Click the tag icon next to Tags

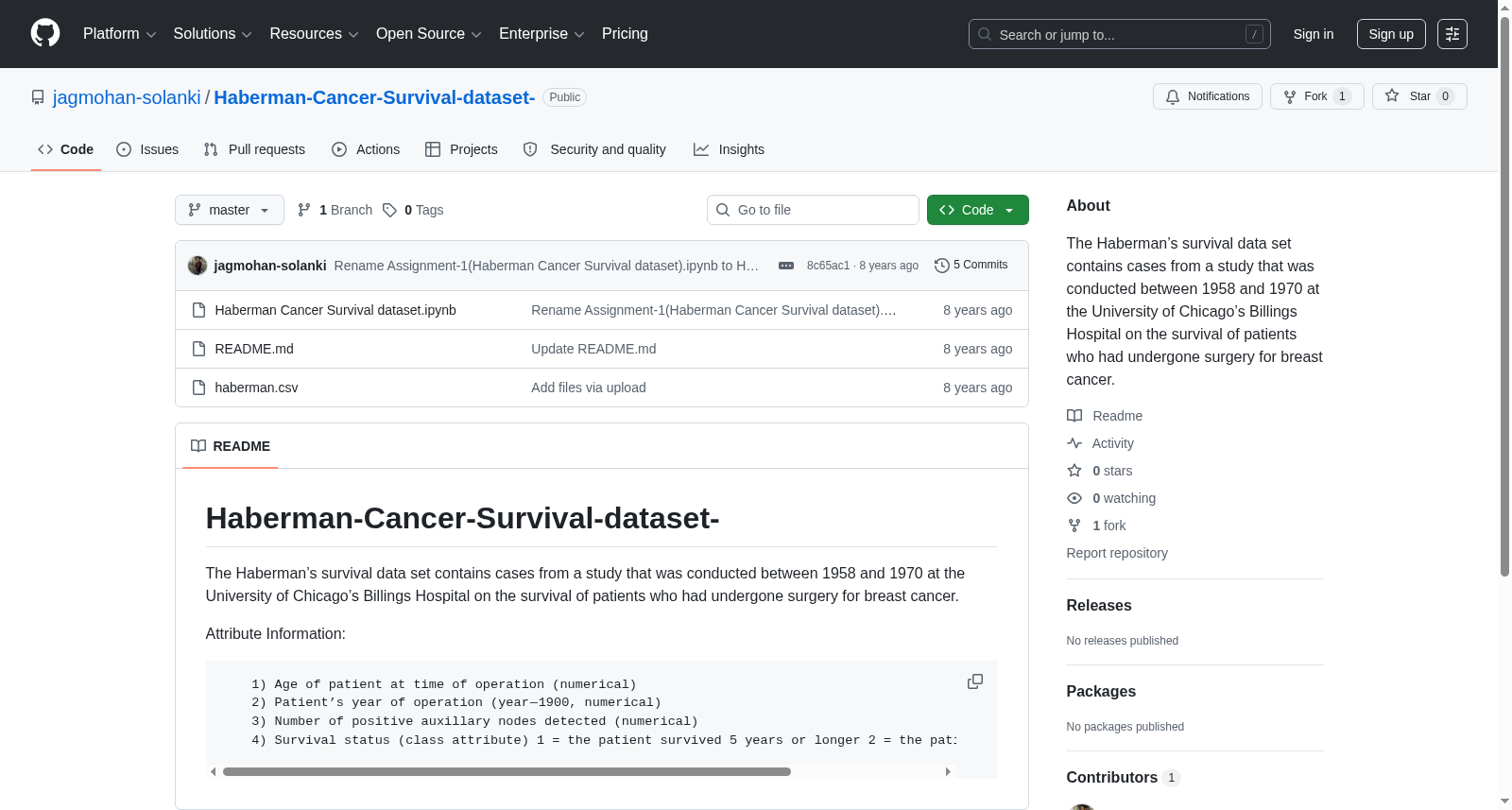[x=389, y=210]
